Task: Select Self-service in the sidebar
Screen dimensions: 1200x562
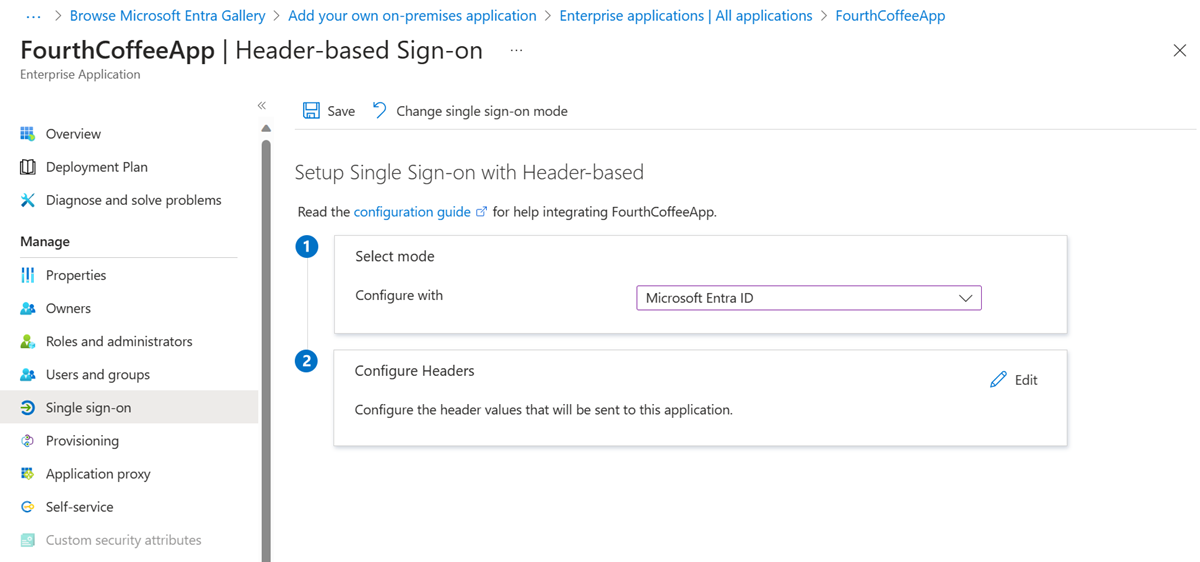Action: coord(79,507)
